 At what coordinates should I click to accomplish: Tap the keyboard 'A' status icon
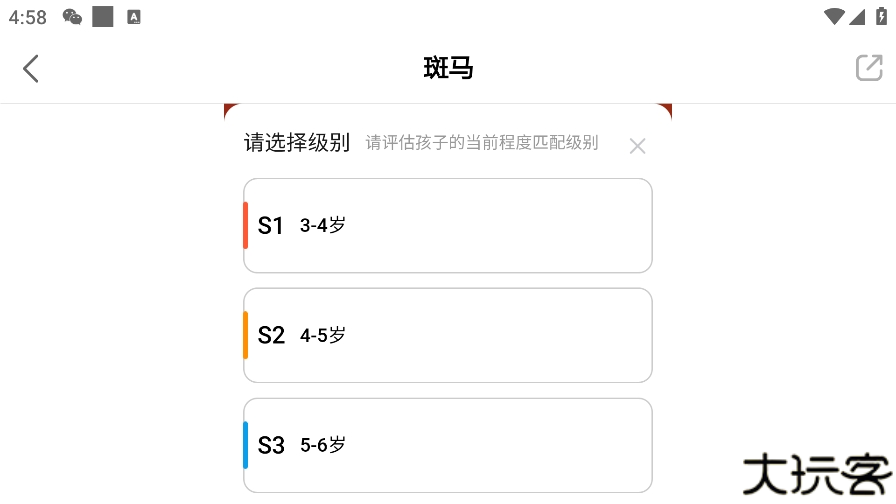[134, 17]
